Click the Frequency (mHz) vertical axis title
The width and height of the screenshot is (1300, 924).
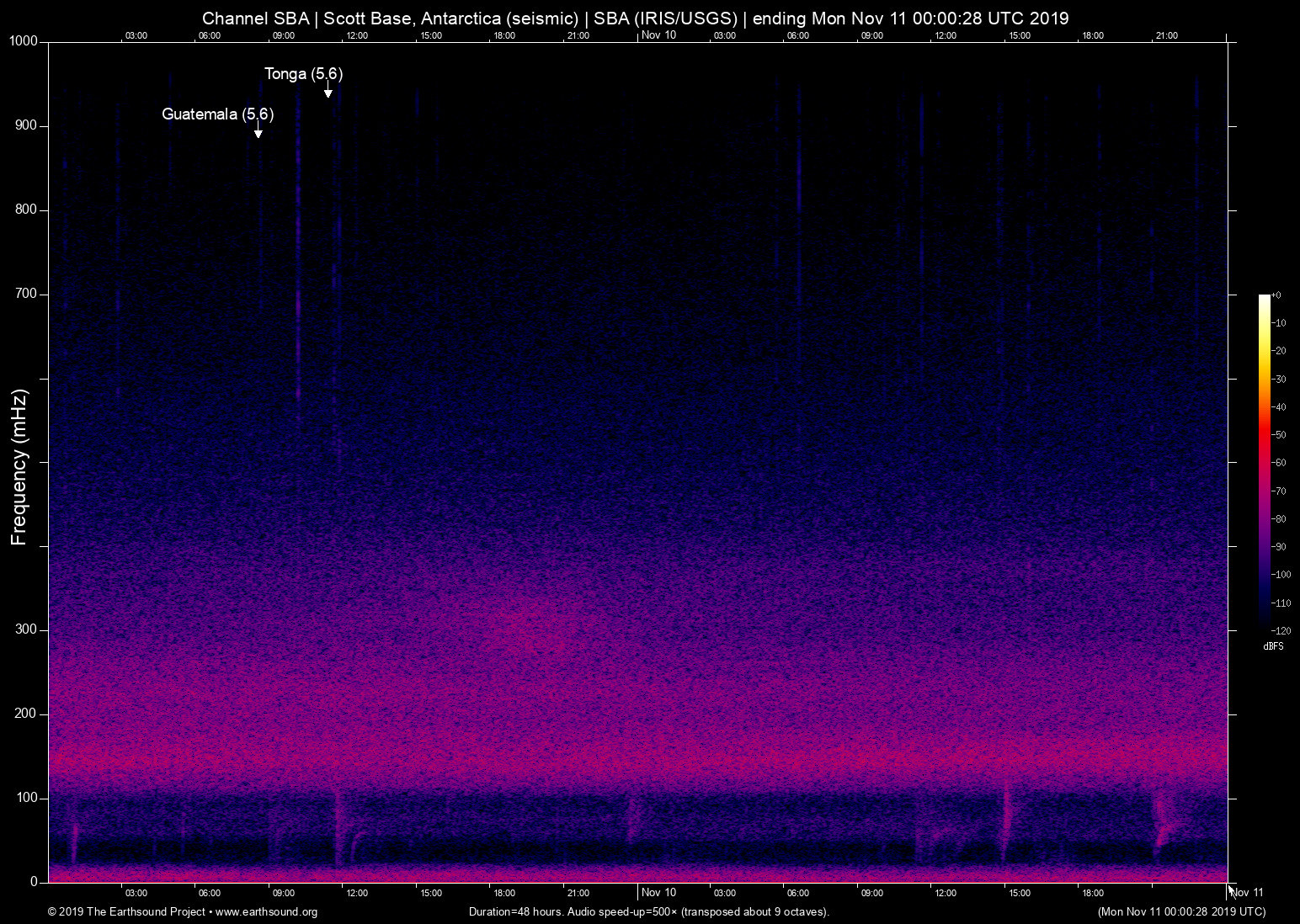click(x=19, y=467)
